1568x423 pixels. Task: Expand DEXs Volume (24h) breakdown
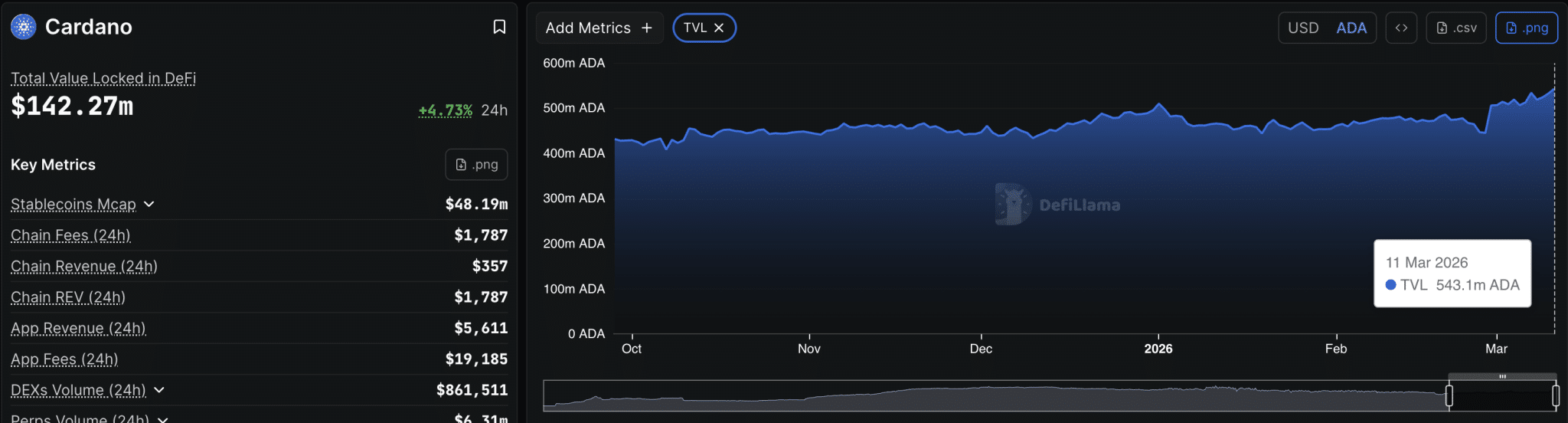pyautogui.click(x=159, y=390)
